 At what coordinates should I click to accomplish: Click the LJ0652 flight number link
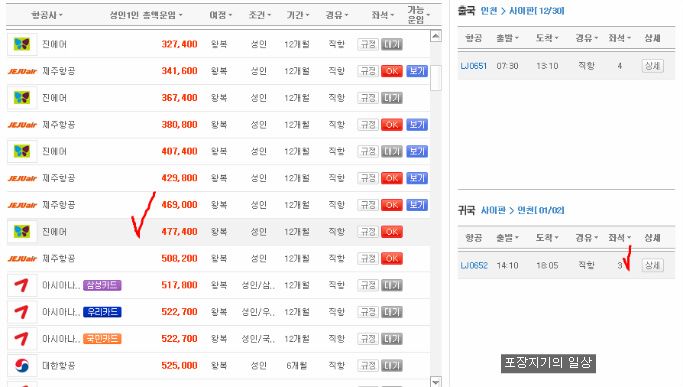coord(474,265)
